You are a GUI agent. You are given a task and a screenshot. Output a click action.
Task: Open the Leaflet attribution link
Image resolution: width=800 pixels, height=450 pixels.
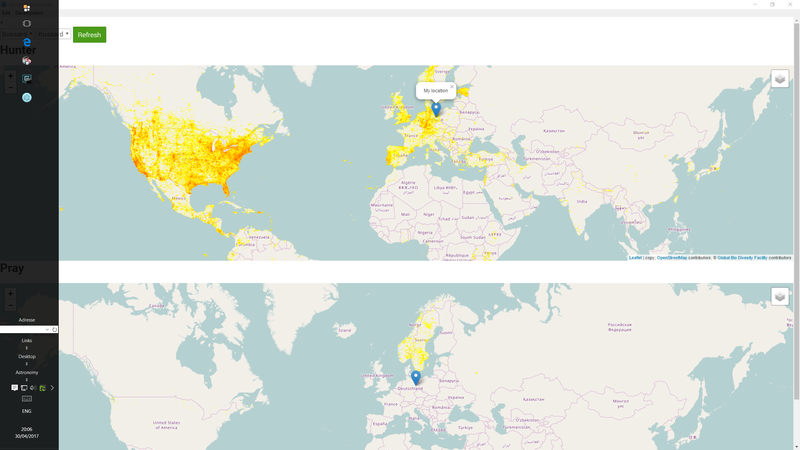click(635, 258)
